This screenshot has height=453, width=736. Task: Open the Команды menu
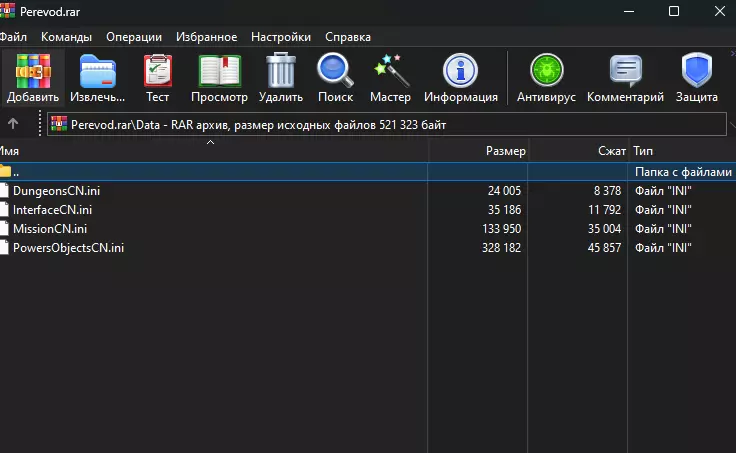click(66, 37)
